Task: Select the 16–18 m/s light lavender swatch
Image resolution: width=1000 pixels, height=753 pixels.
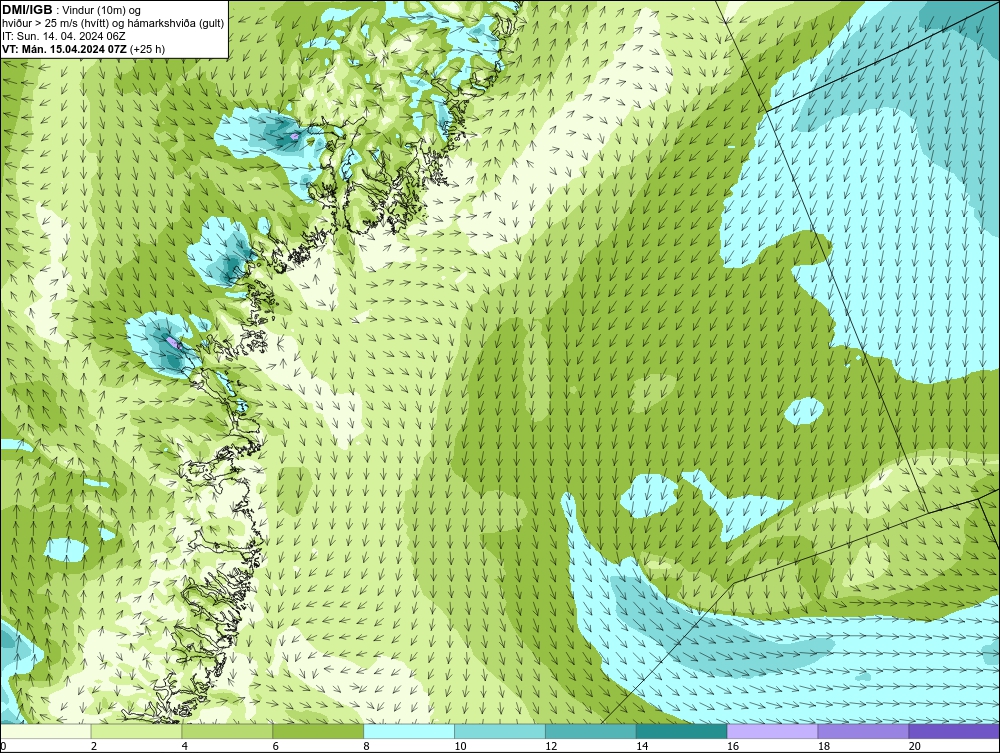Action: point(772,731)
